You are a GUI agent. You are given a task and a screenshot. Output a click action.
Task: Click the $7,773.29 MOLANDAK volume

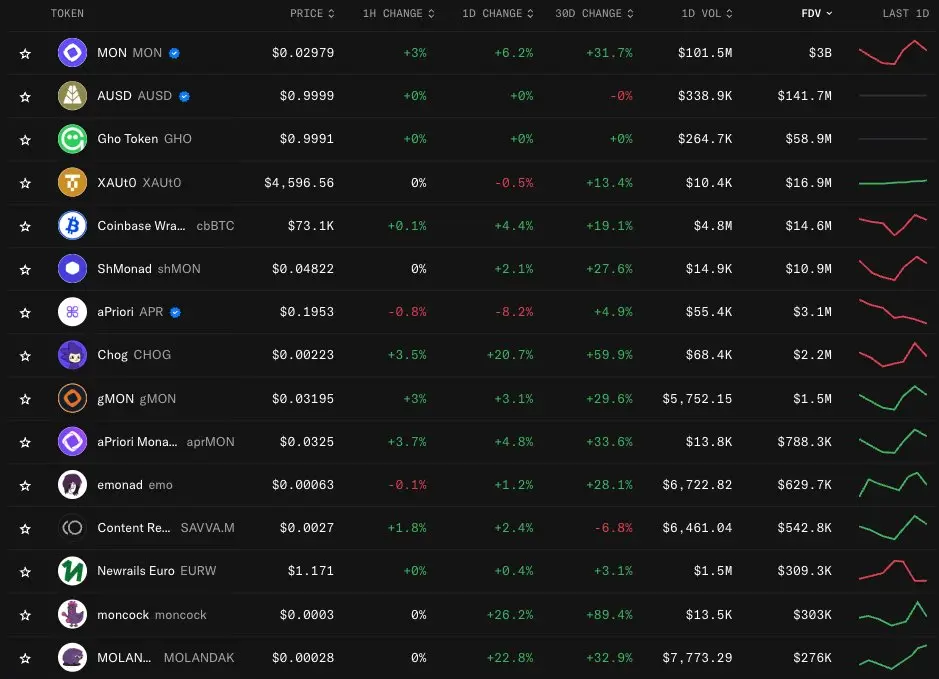pos(697,658)
